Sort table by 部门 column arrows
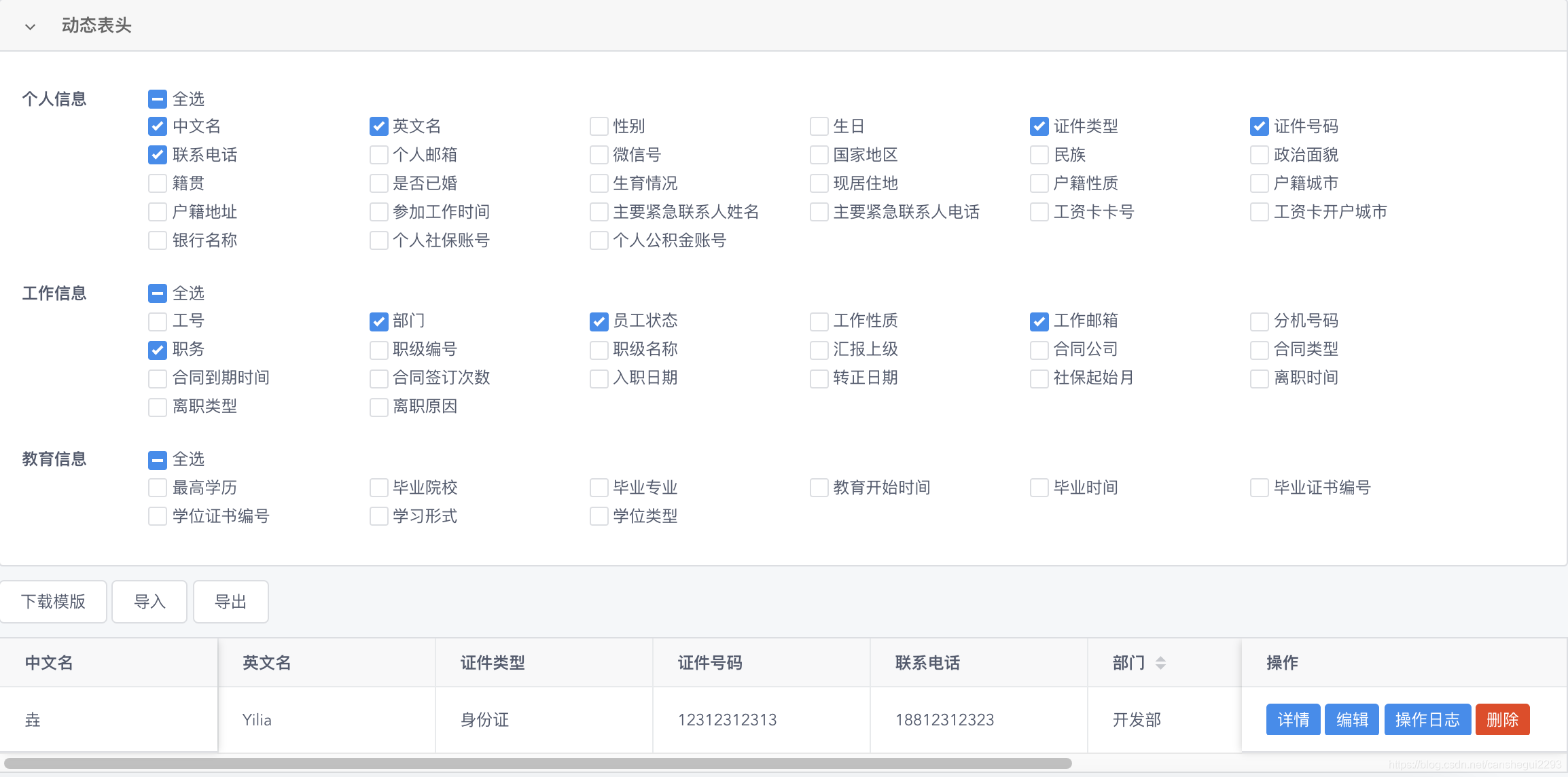This screenshot has height=777, width=1568. (1160, 662)
